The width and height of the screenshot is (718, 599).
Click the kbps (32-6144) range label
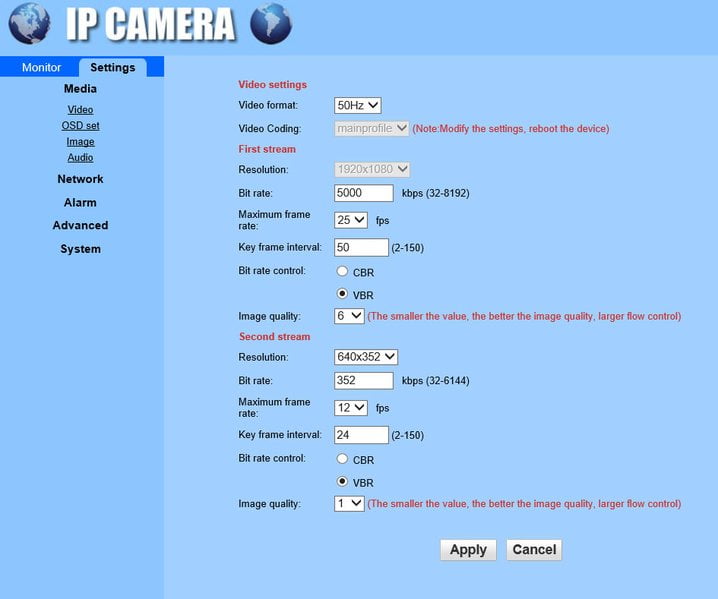coord(435,381)
